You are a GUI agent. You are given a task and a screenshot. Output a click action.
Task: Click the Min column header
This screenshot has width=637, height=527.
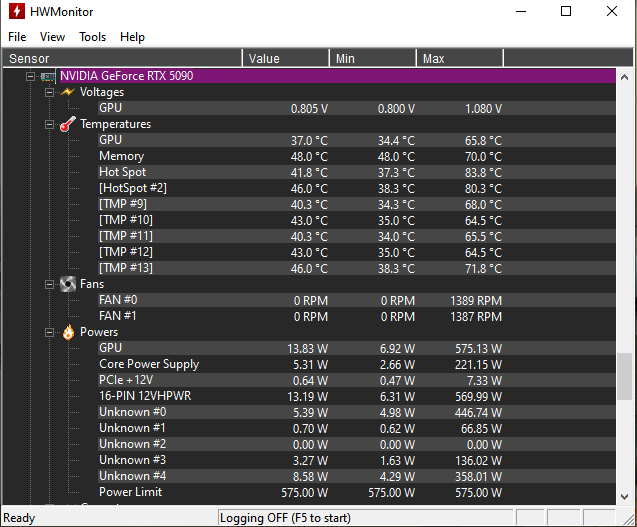pos(373,59)
